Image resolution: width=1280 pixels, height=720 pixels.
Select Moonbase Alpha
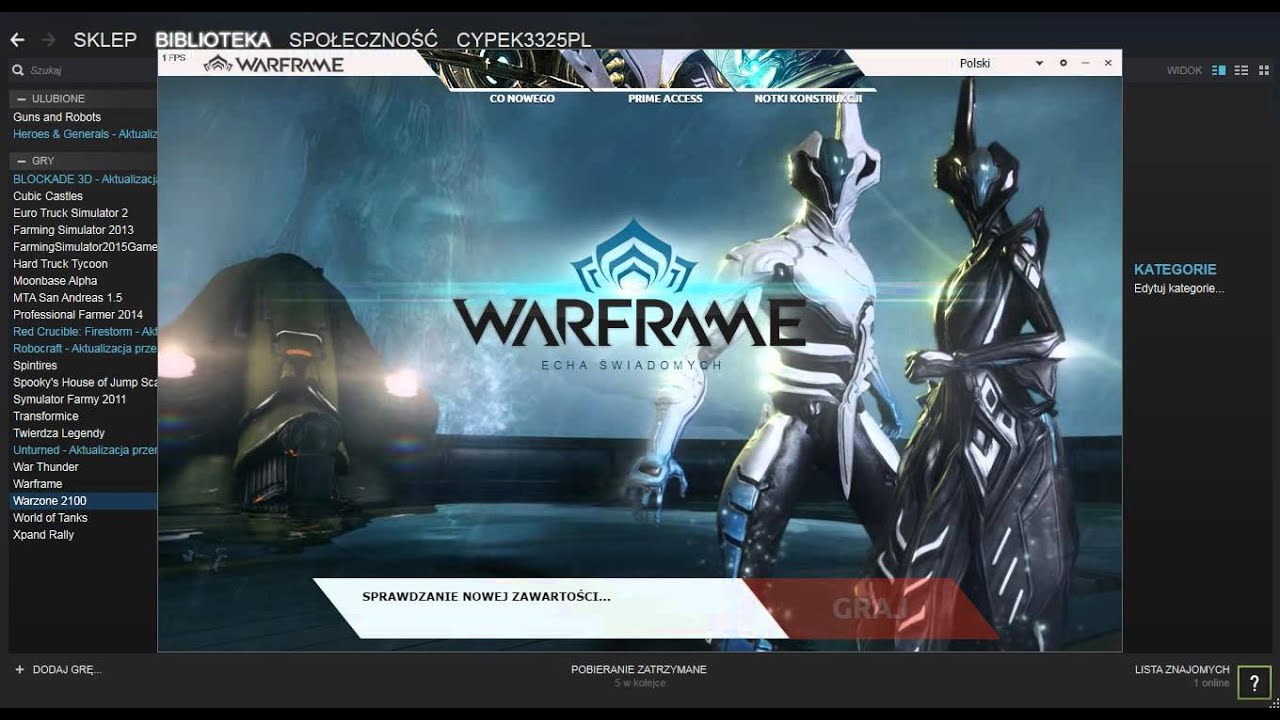pos(55,281)
